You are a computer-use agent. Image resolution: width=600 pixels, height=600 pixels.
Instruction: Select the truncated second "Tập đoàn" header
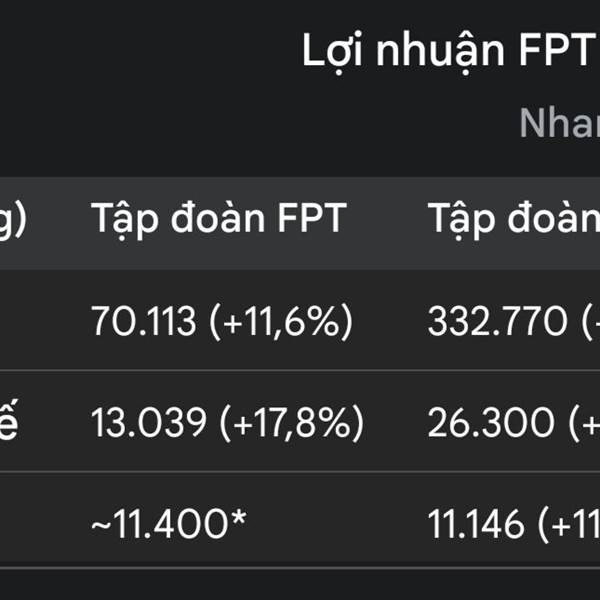pyautogui.click(x=513, y=218)
